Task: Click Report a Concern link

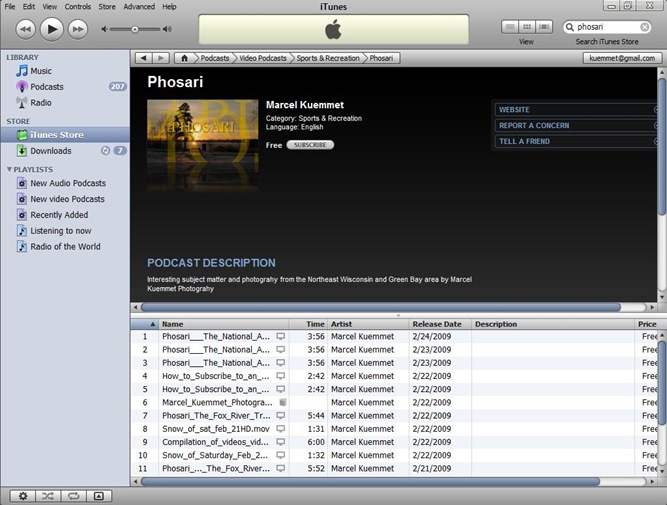Action: pyautogui.click(x=576, y=126)
